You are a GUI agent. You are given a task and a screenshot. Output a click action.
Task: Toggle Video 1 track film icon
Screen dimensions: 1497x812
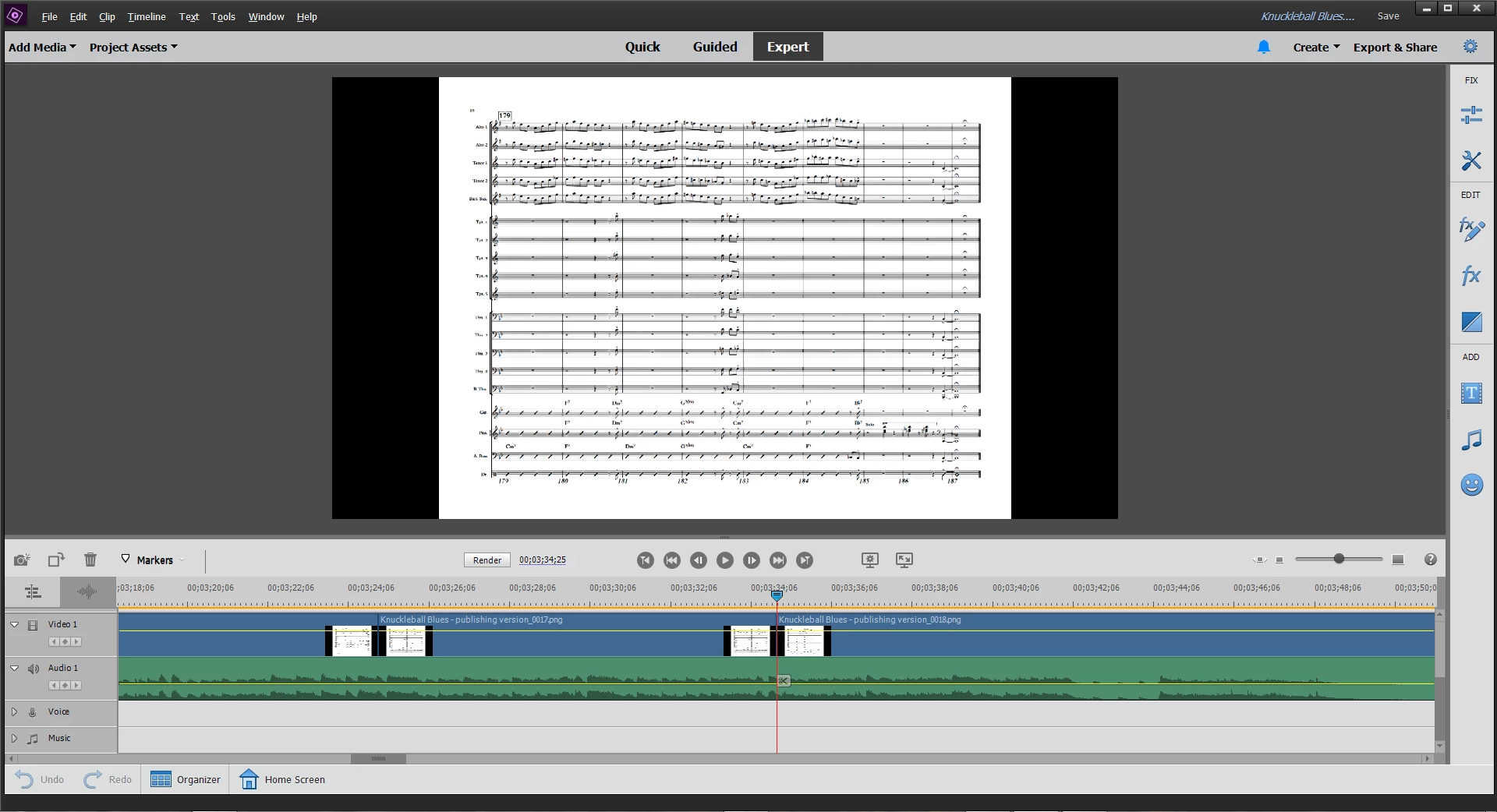pos(33,625)
